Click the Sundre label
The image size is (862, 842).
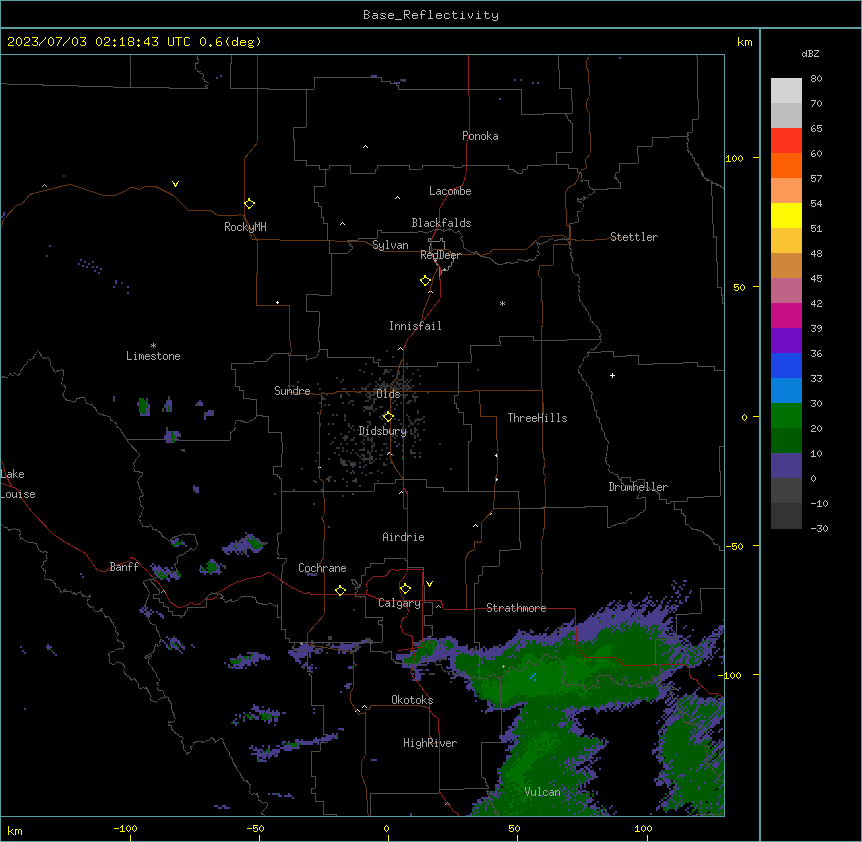pyautogui.click(x=292, y=391)
